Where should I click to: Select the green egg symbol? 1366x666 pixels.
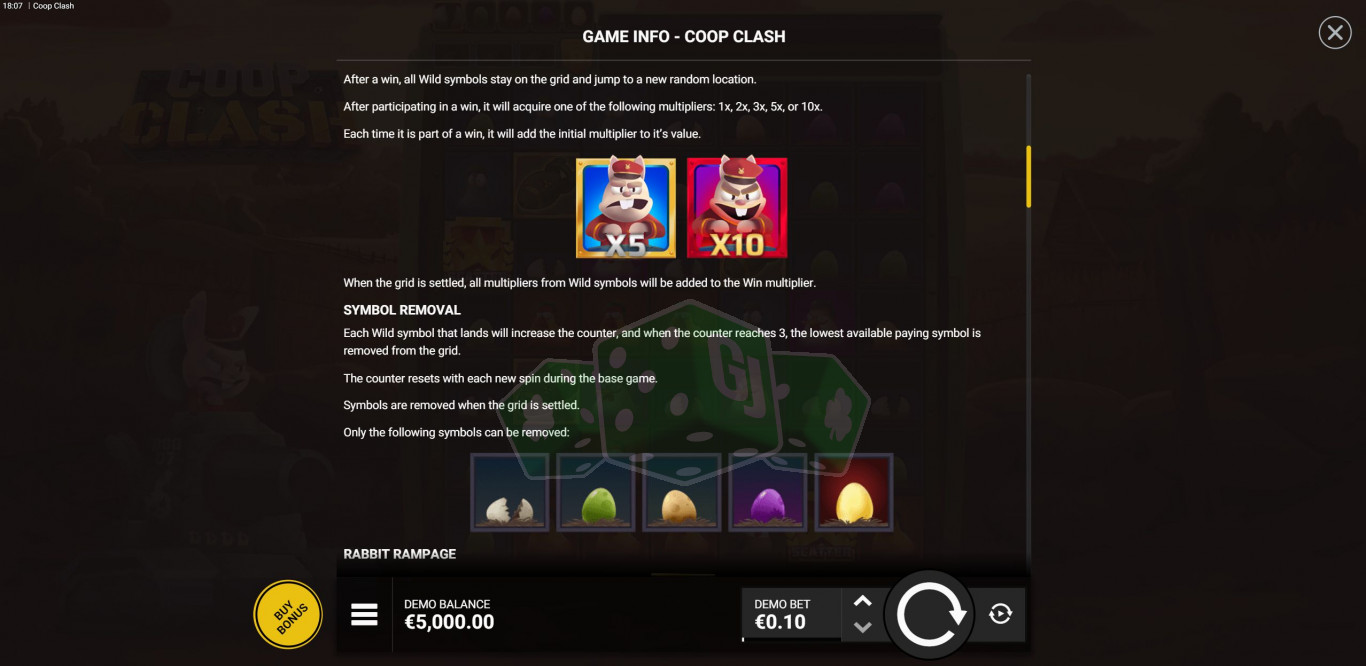coord(596,492)
